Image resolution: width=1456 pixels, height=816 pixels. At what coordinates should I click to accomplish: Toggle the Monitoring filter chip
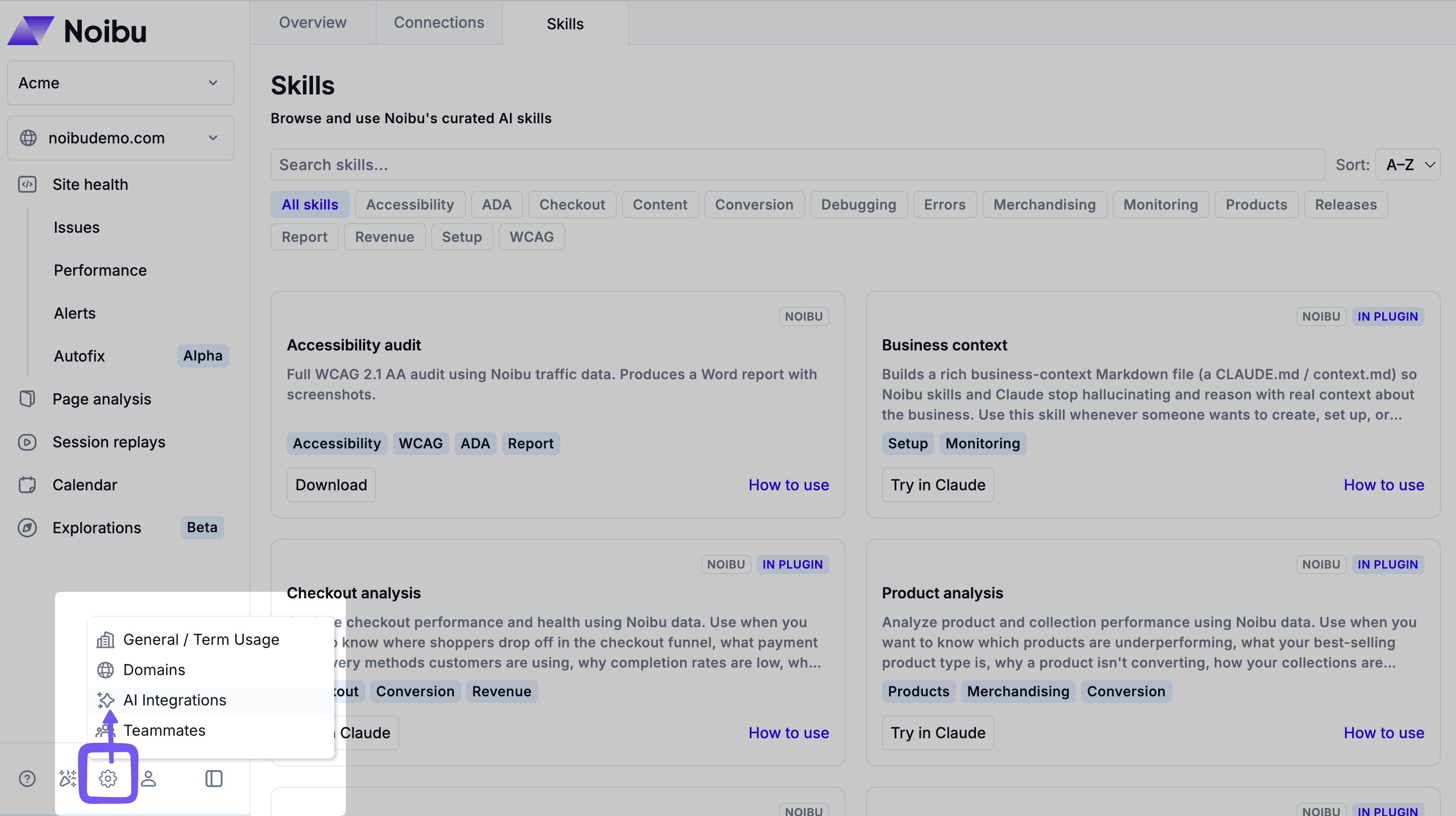click(x=1160, y=205)
